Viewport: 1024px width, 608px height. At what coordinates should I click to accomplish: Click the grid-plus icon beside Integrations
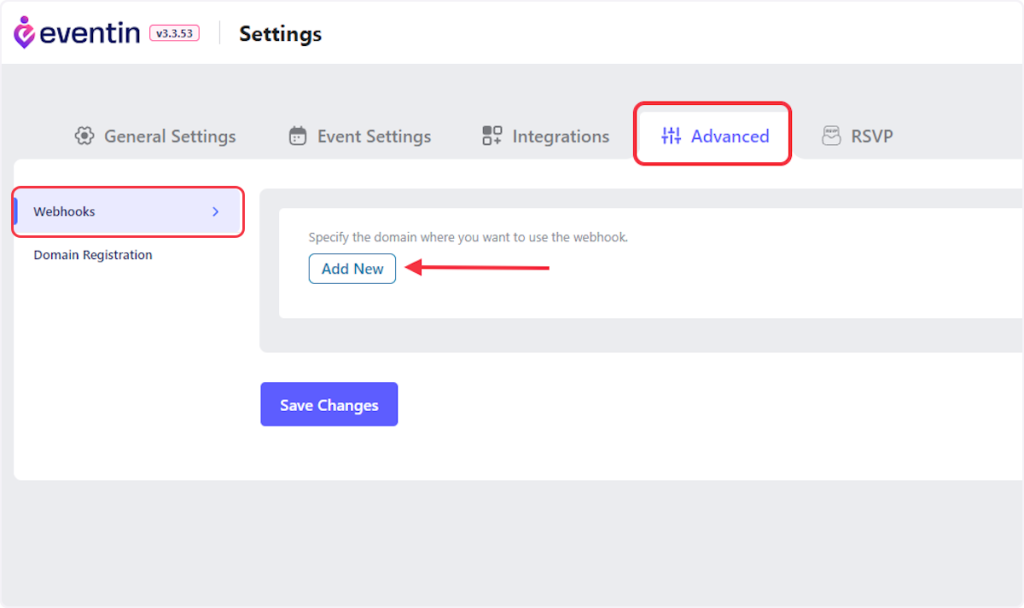point(492,136)
